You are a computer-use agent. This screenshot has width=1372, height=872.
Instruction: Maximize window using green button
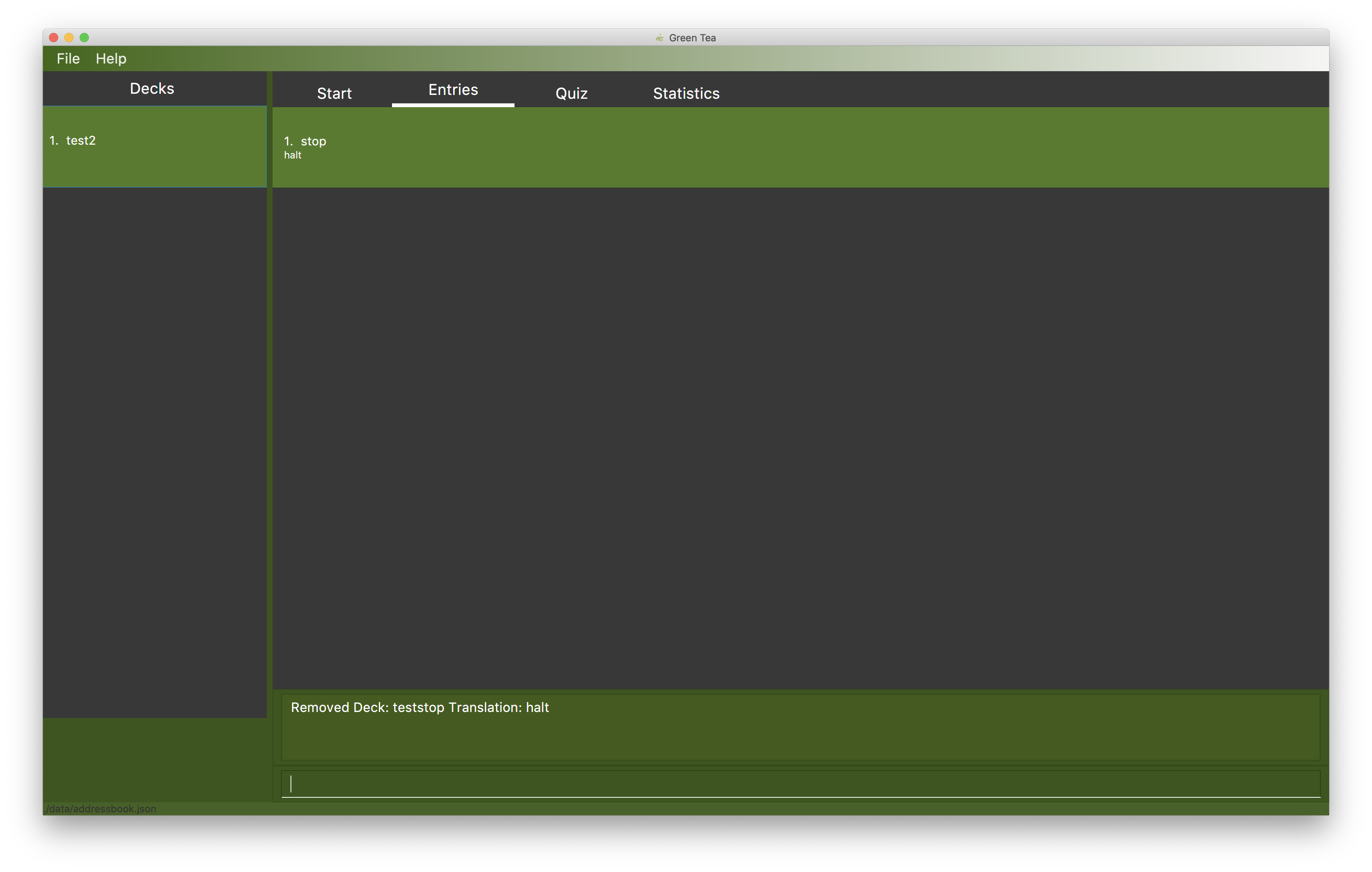(x=84, y=38)
